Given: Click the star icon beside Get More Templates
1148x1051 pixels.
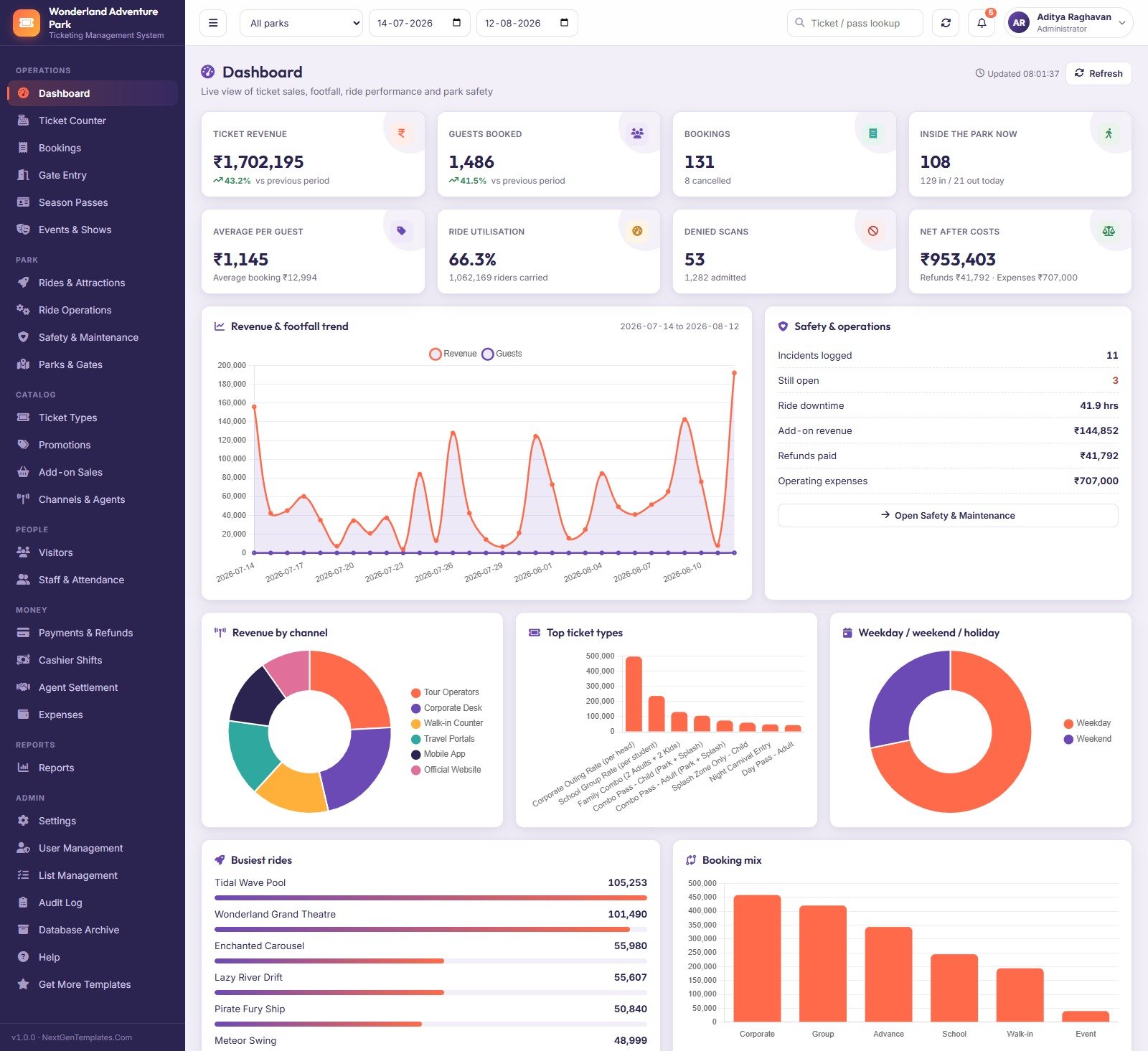Looking at the screenshot, I should (23, 984).
